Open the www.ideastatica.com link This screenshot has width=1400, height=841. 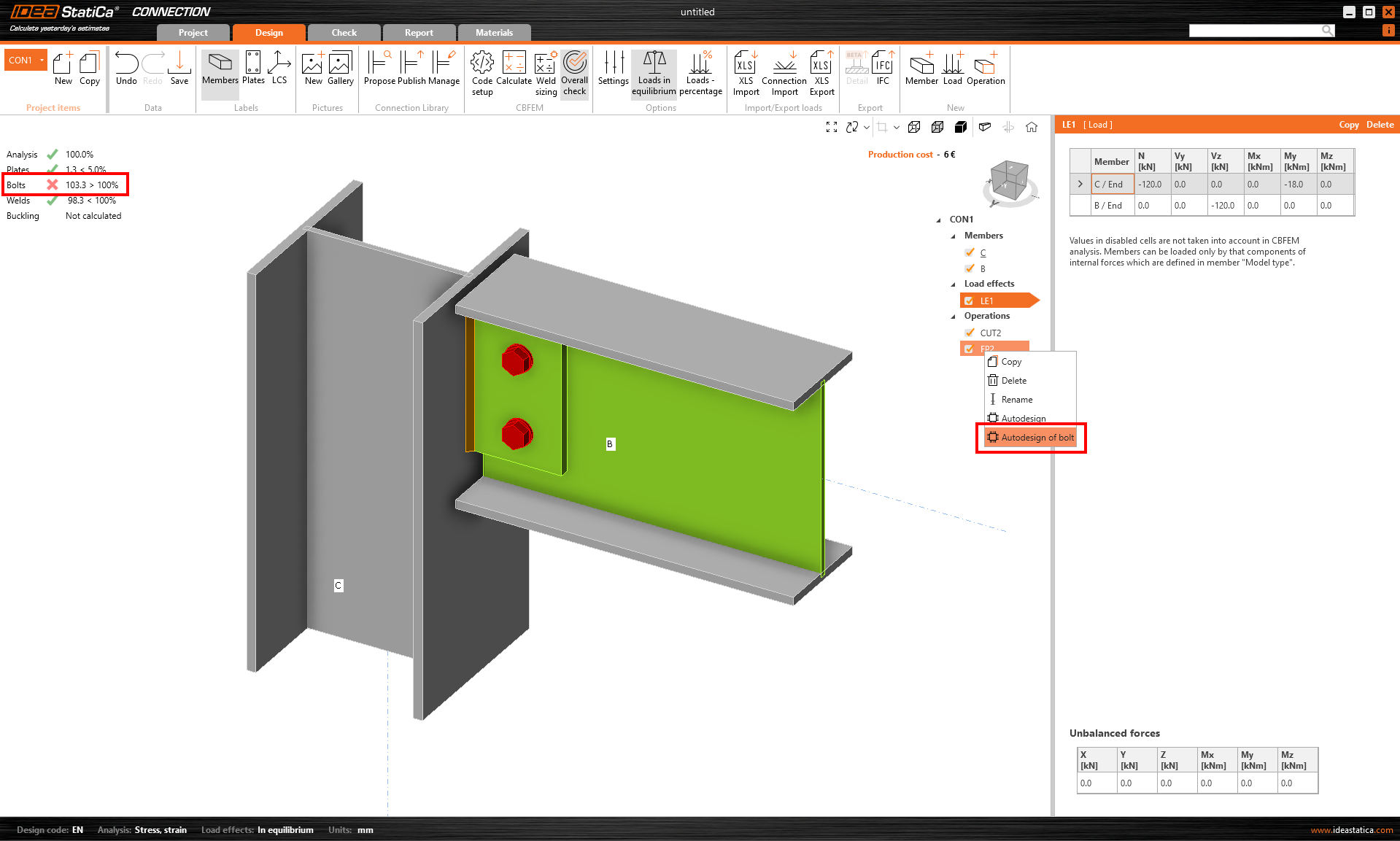[1351, 830]
